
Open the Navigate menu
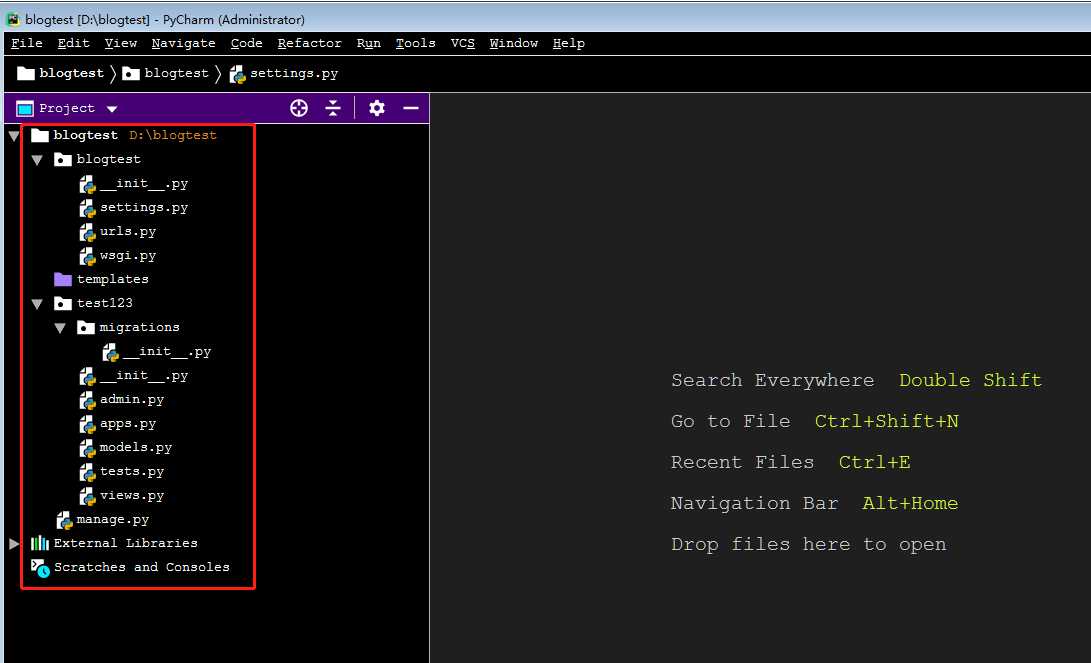[183, 43]
